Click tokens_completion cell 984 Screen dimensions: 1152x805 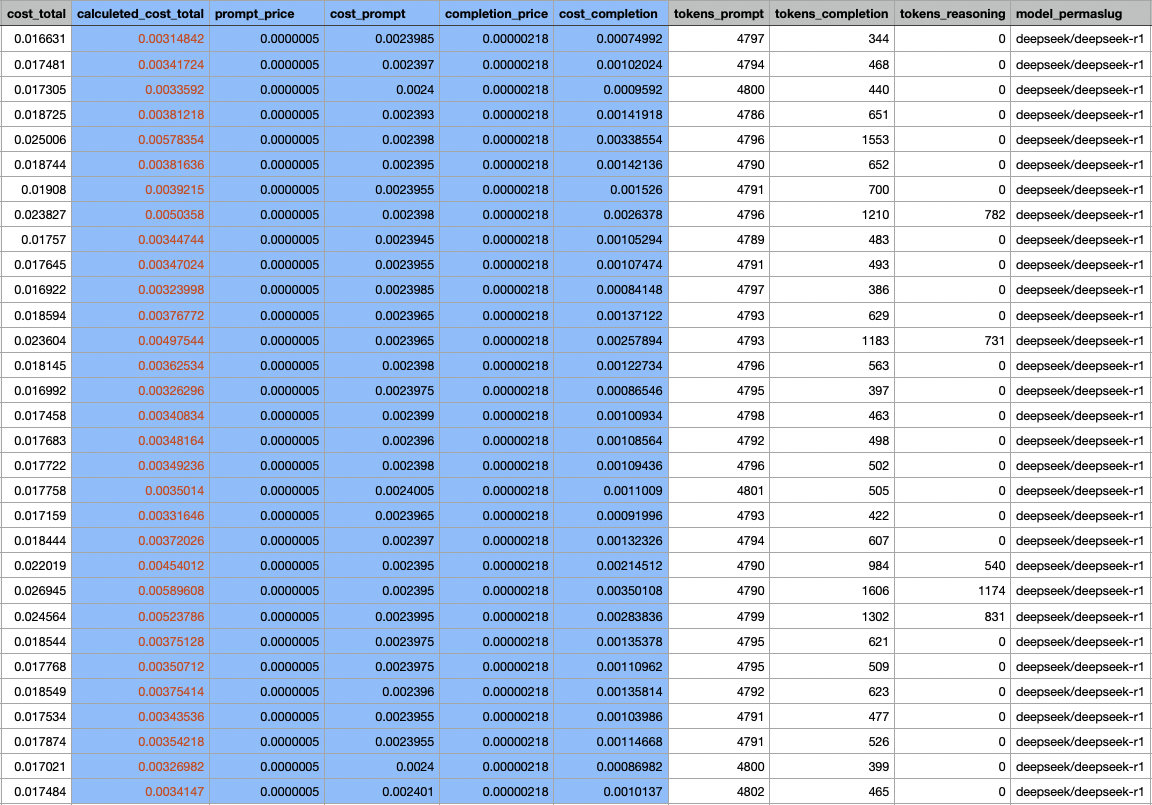tap(832, 566)
